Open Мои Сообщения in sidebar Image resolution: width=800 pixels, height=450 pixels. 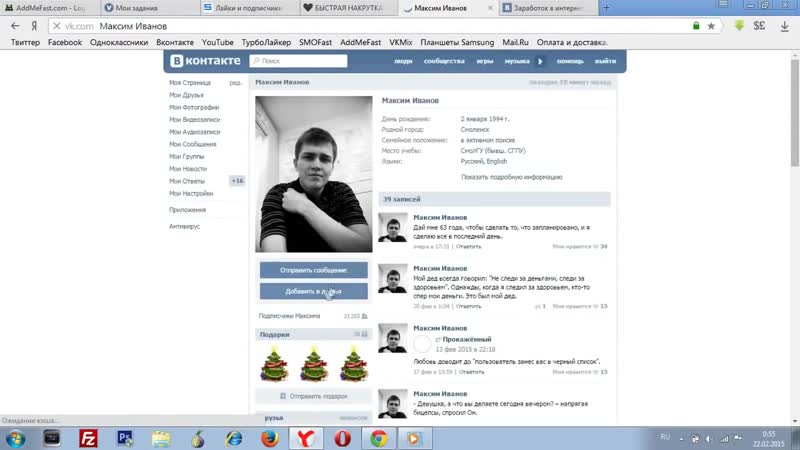coord(192,144)
